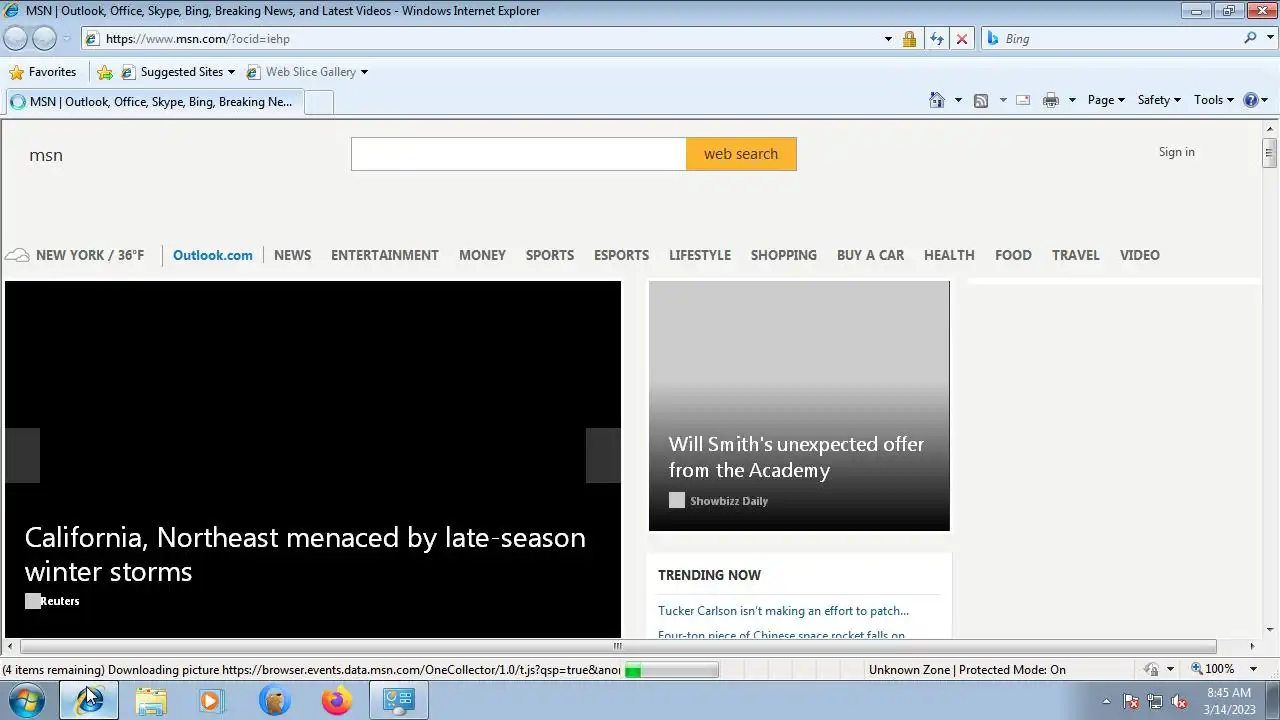The width and height of the screenshot is (1280, 720).
Task: Open the BUY A CAR navigation item
Action: click(x=870, y=255)
